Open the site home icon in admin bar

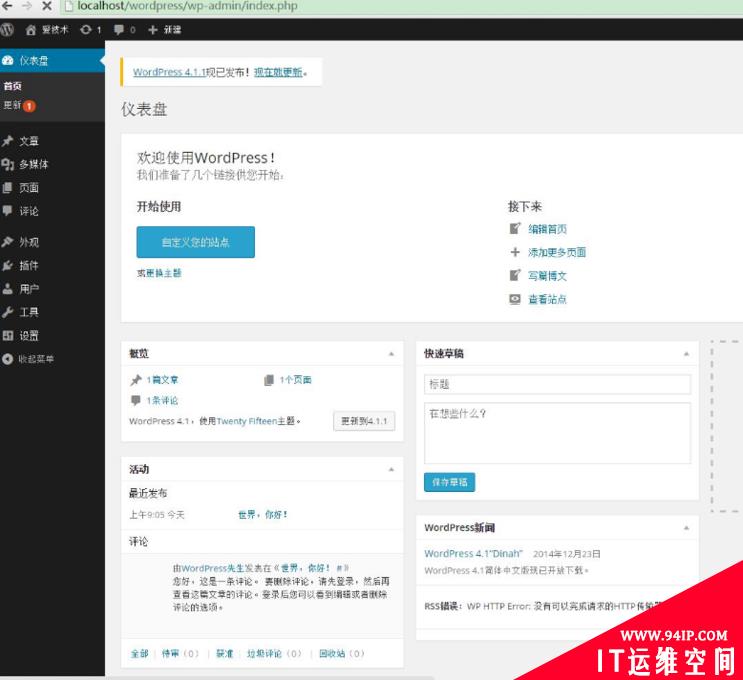click(31, 30)
